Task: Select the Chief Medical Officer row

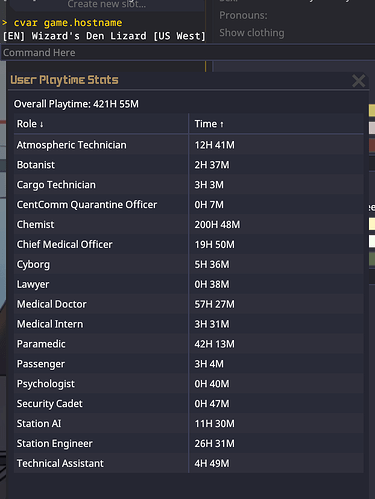Action: (189, 244)
